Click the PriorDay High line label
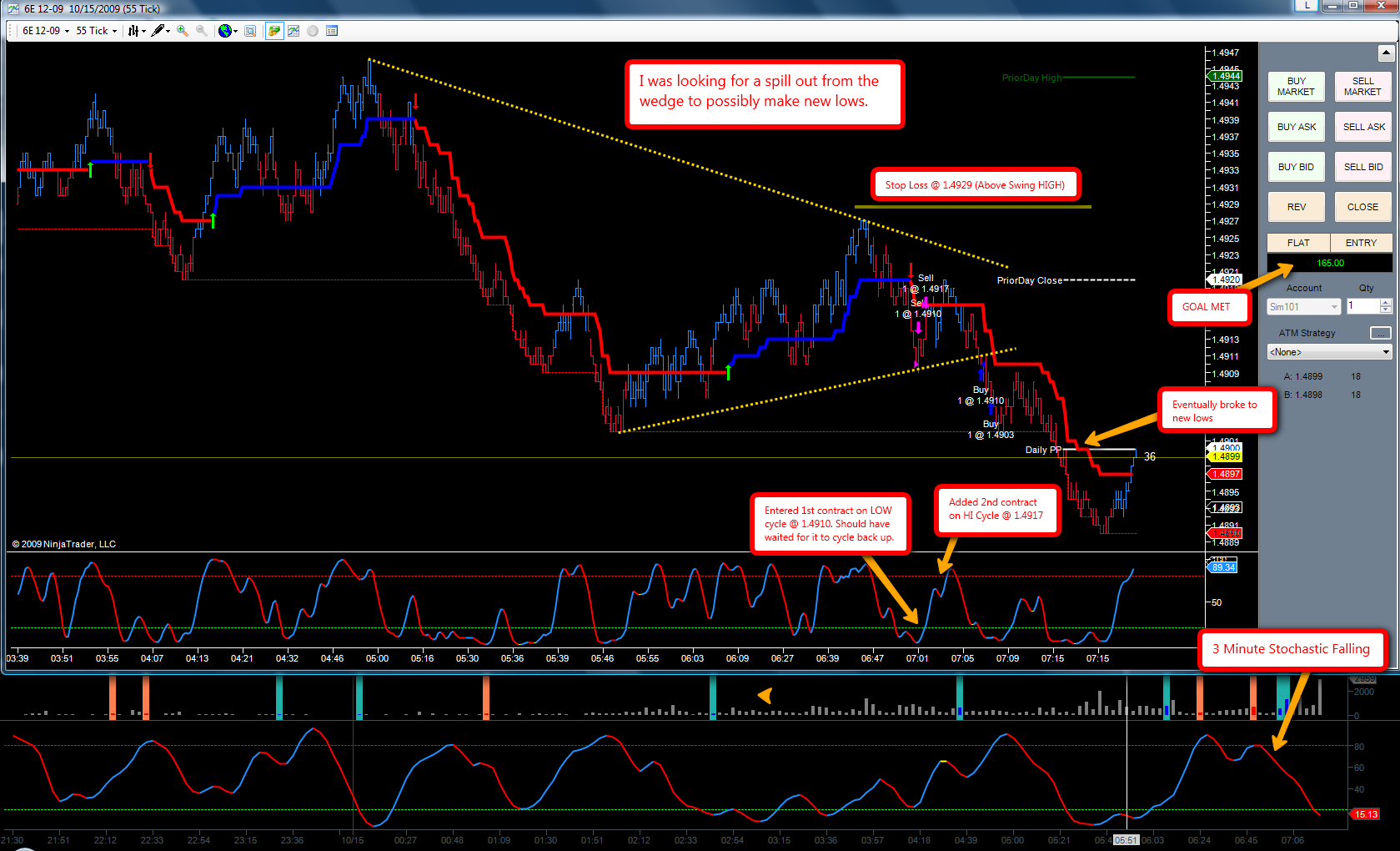This screenshot has width=1400, height=851. [1032, 78]
